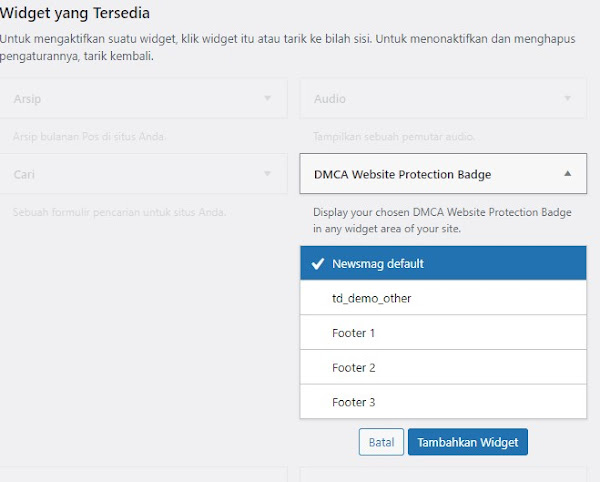
Task: Collapse the DMCA Website Protection Badge arrow
Action: [568, 174]
